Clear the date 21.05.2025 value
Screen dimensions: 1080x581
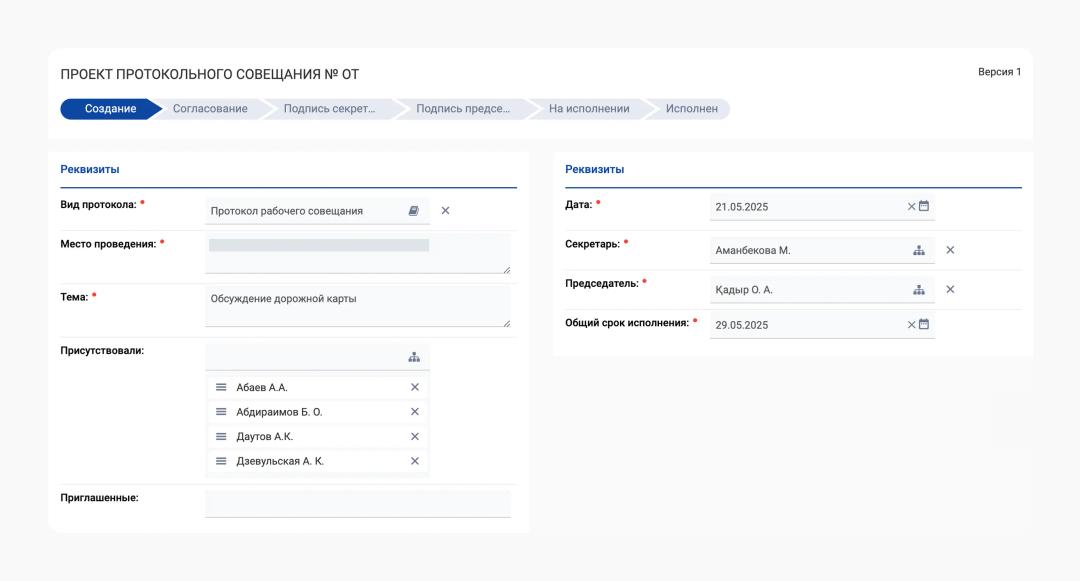911,206
